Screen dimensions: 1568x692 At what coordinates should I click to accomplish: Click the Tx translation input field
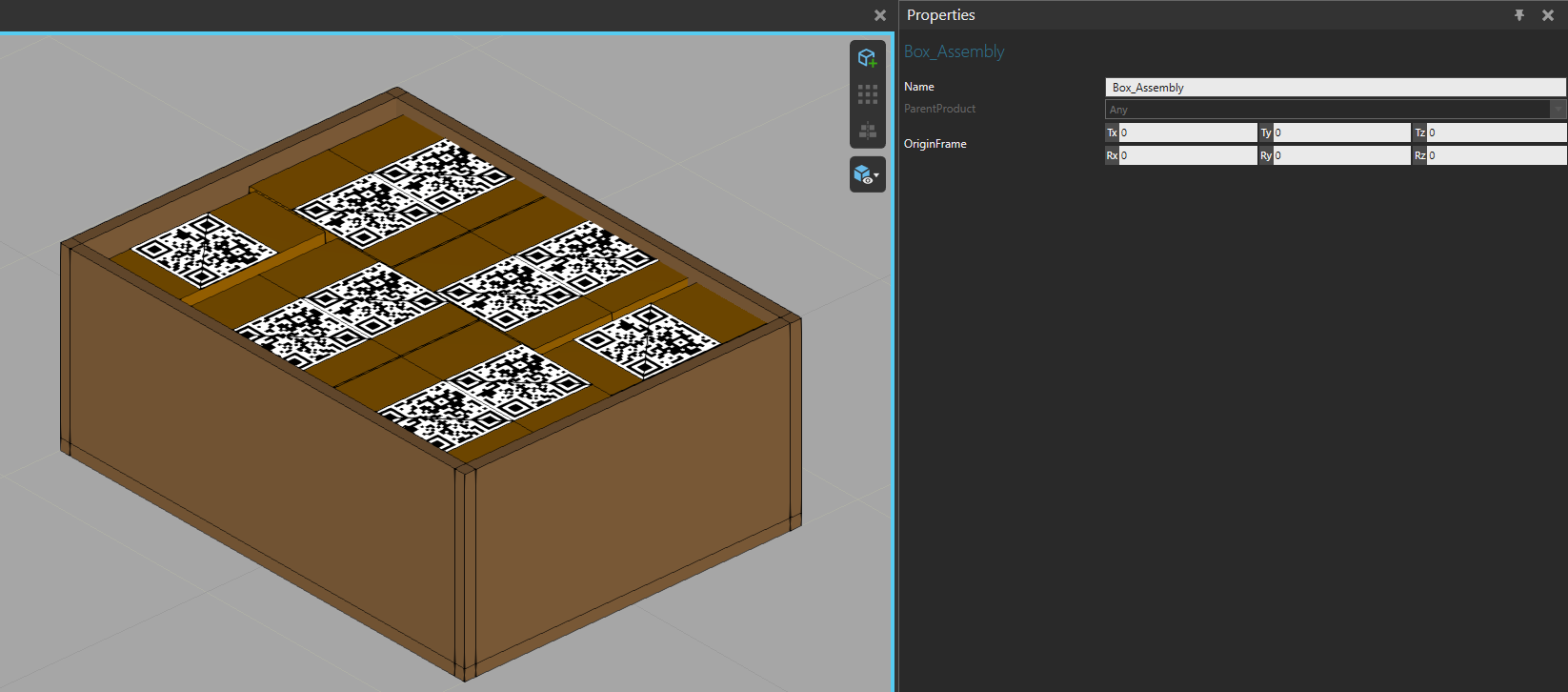tap(1187, 132)
